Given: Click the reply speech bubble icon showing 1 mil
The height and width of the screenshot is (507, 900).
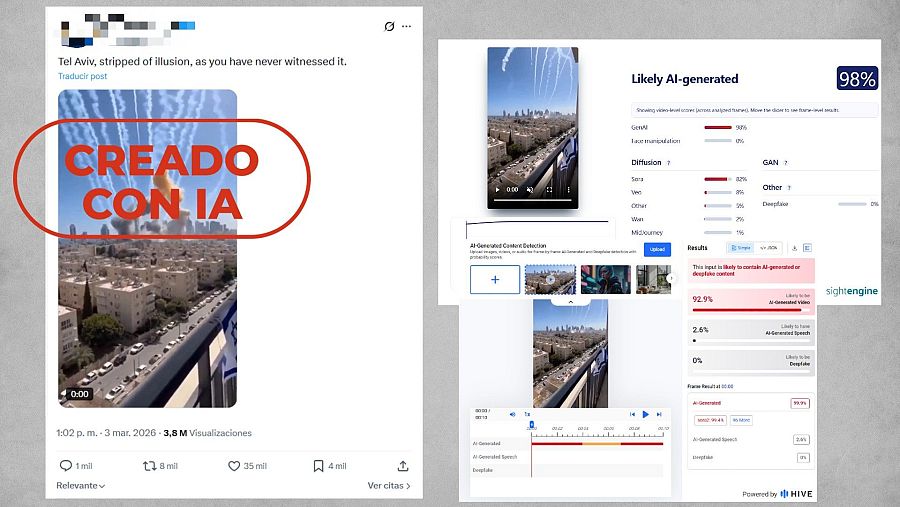Looking at the screenshot, I should 65,466.
